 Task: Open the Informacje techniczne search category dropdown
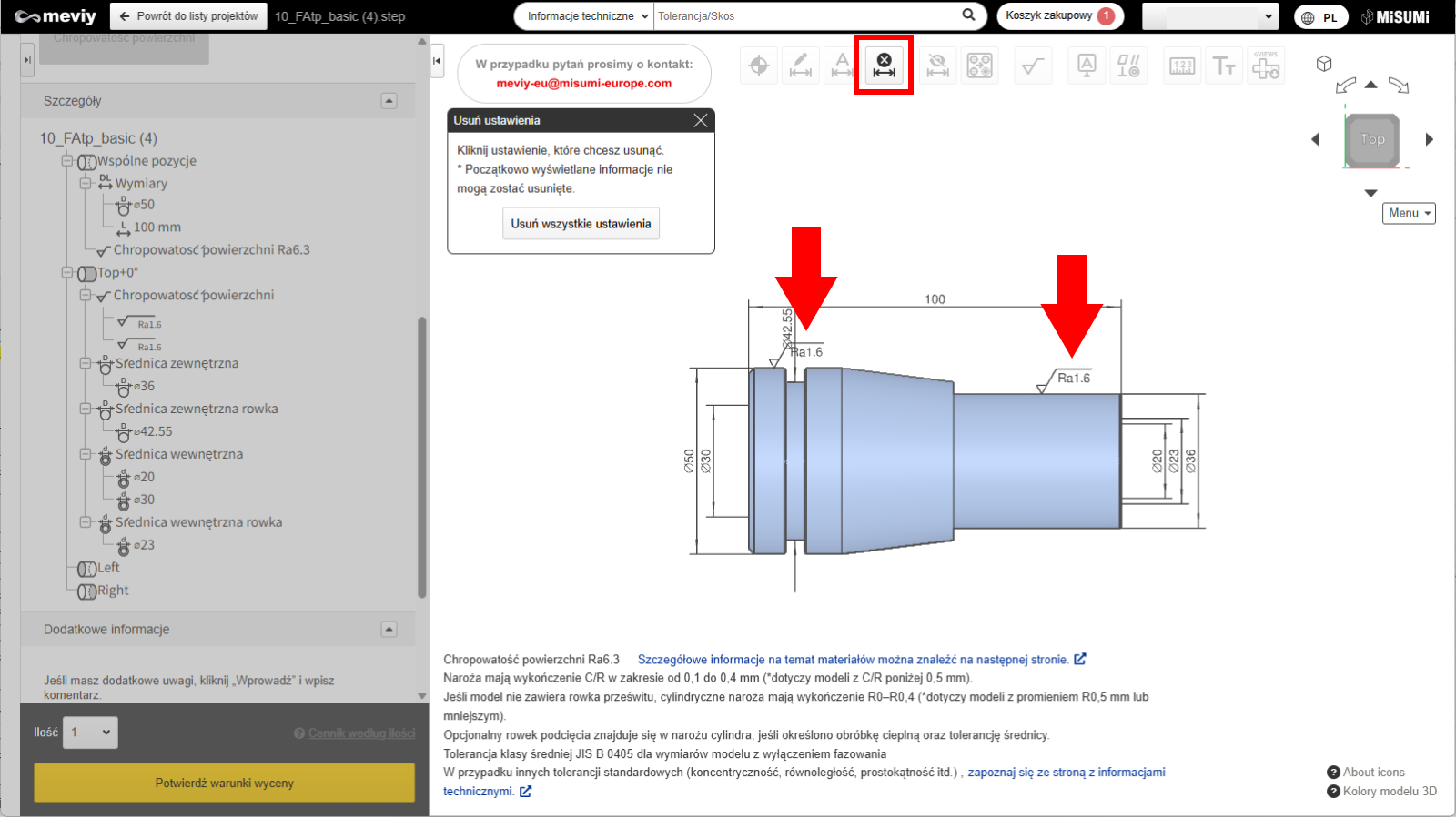(589, 16)
